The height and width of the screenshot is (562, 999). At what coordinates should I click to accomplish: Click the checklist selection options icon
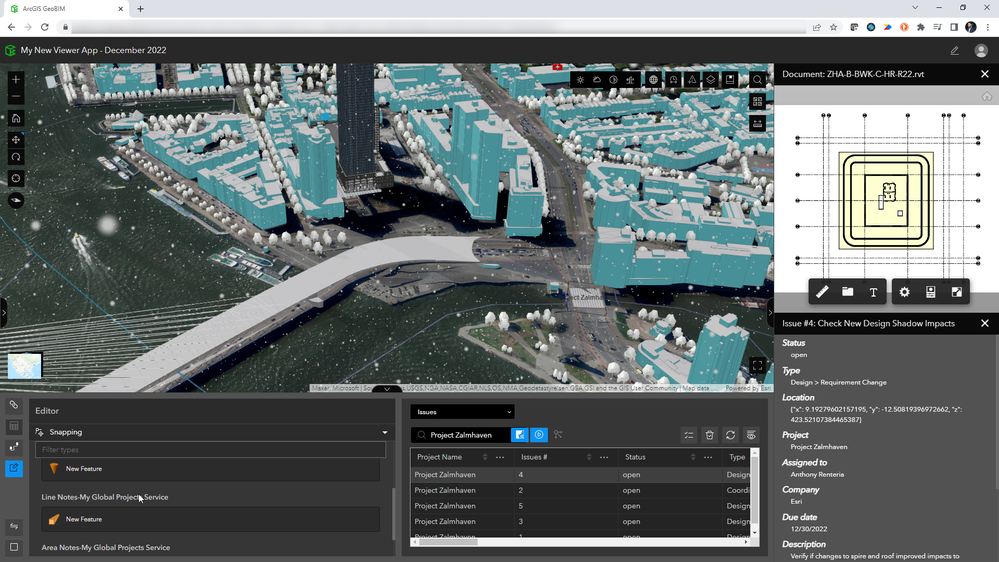pos(689,435)
